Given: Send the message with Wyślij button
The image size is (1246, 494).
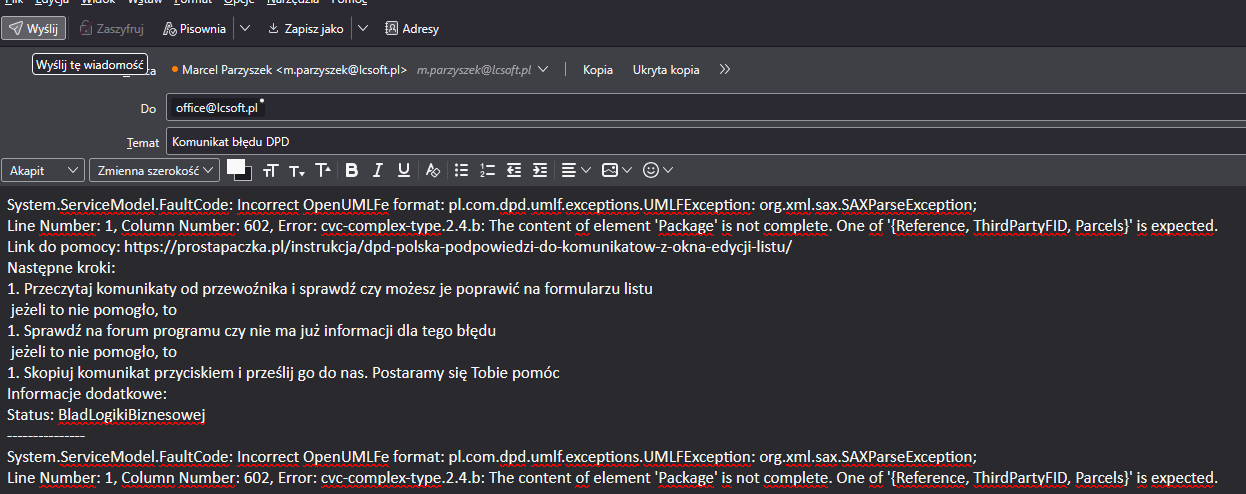Looking at the screenshot, I should (35, 29).
